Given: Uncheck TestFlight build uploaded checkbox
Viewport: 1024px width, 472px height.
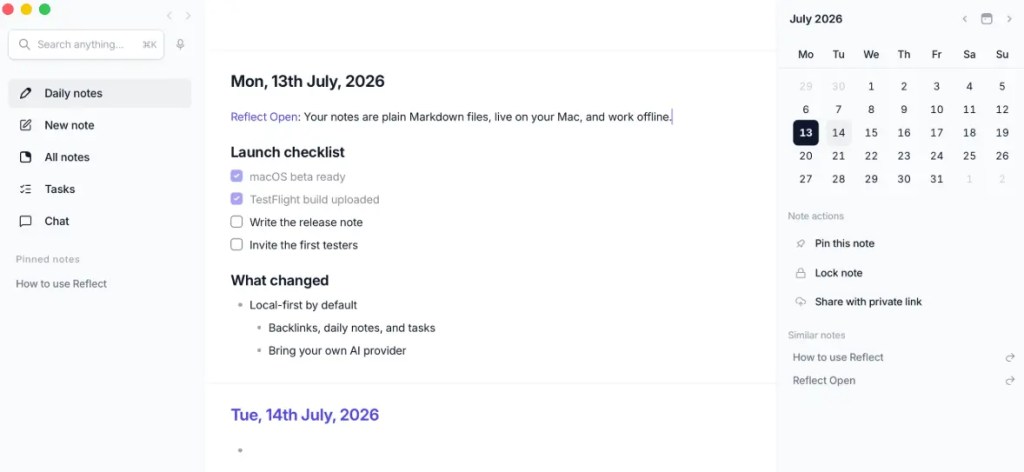Looking at the screenshot, I should (x=236, y=199).
